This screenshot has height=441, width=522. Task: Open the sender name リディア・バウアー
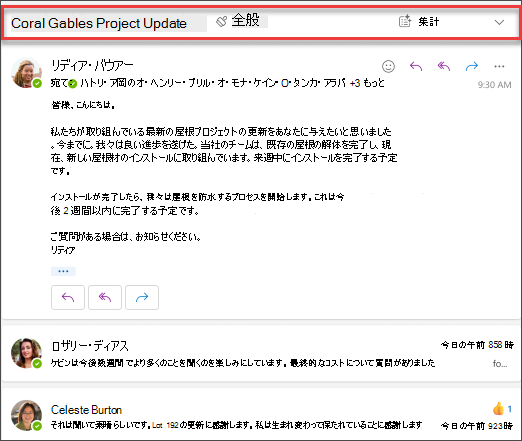click(x=92, y=65)
